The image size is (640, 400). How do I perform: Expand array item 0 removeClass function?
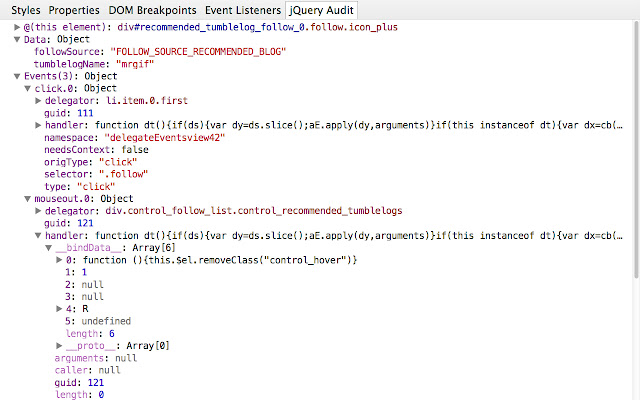(x=59, y=260)
